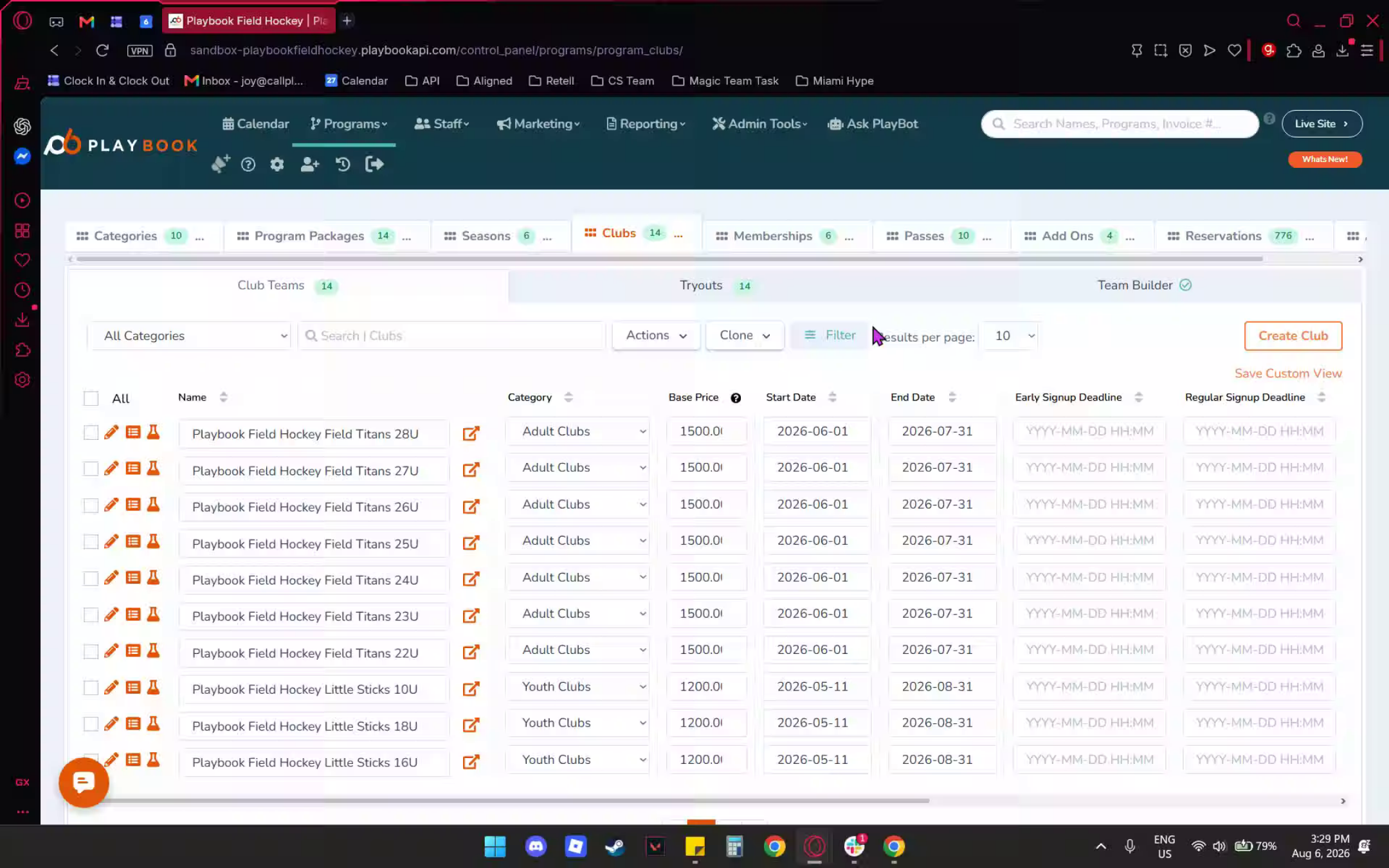Sort by Start Date column arrows
The height and width of the screenshot is (868, 1389).
pos(832,397)
